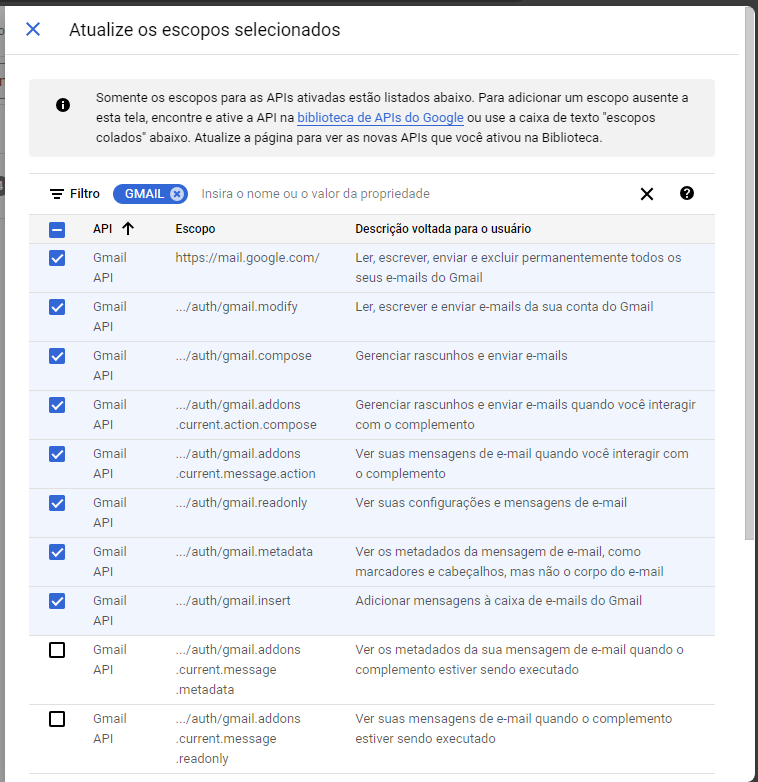Click the filter property input field
This screenshot has width=758, height=782.
pos(410,194)
